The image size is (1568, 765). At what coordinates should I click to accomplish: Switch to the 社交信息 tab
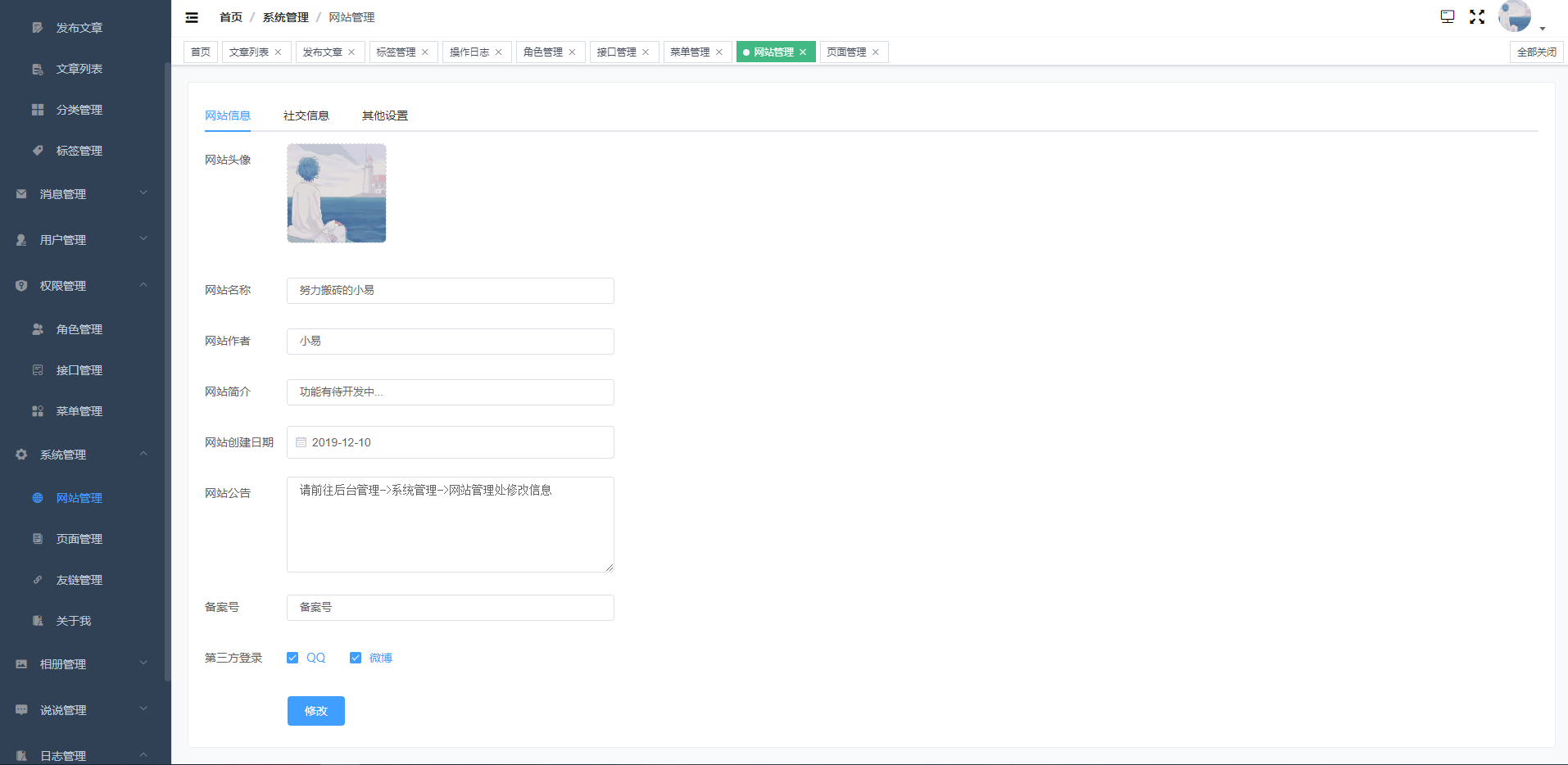(x=306, y=115)
